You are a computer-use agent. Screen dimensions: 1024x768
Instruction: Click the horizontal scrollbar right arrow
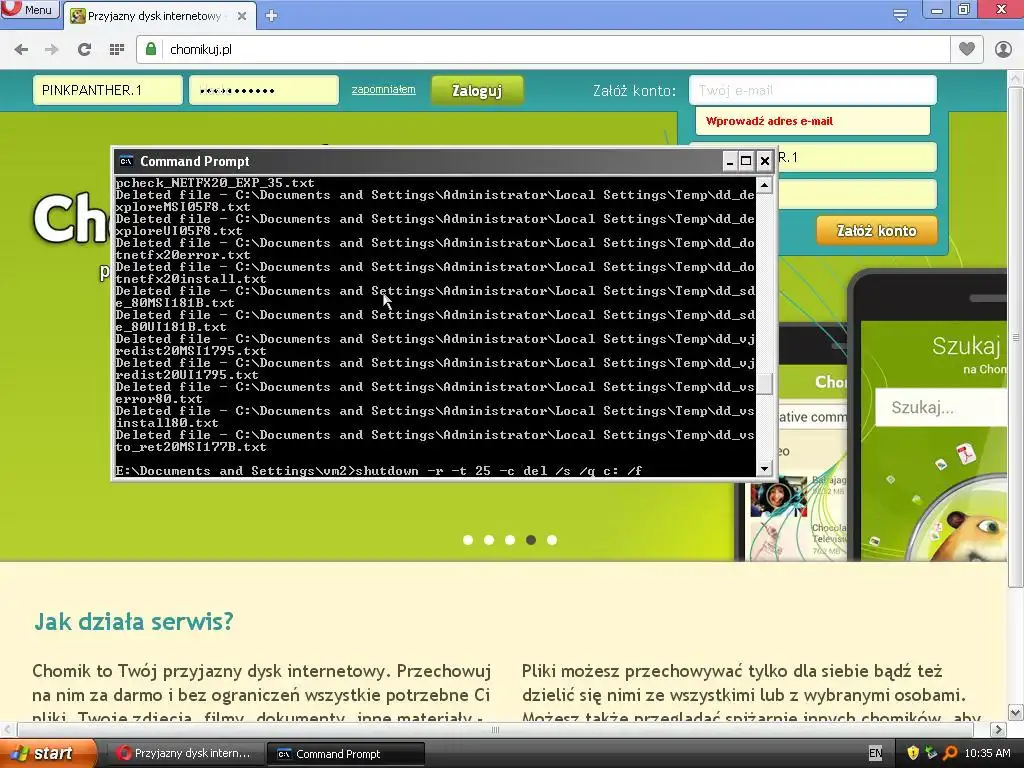click(x=999, y=729)
